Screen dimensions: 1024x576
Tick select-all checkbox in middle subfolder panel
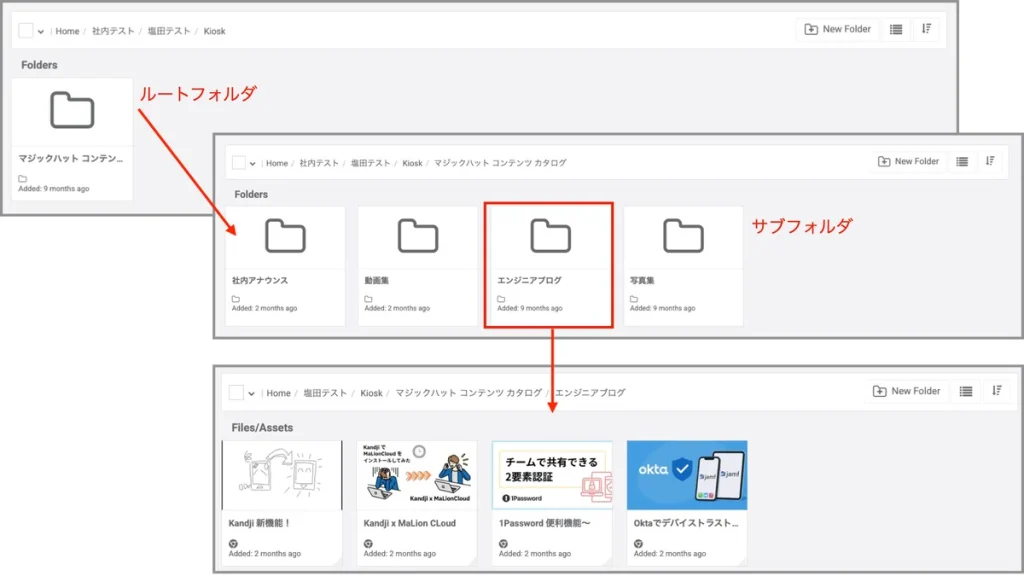click(238, 163)
